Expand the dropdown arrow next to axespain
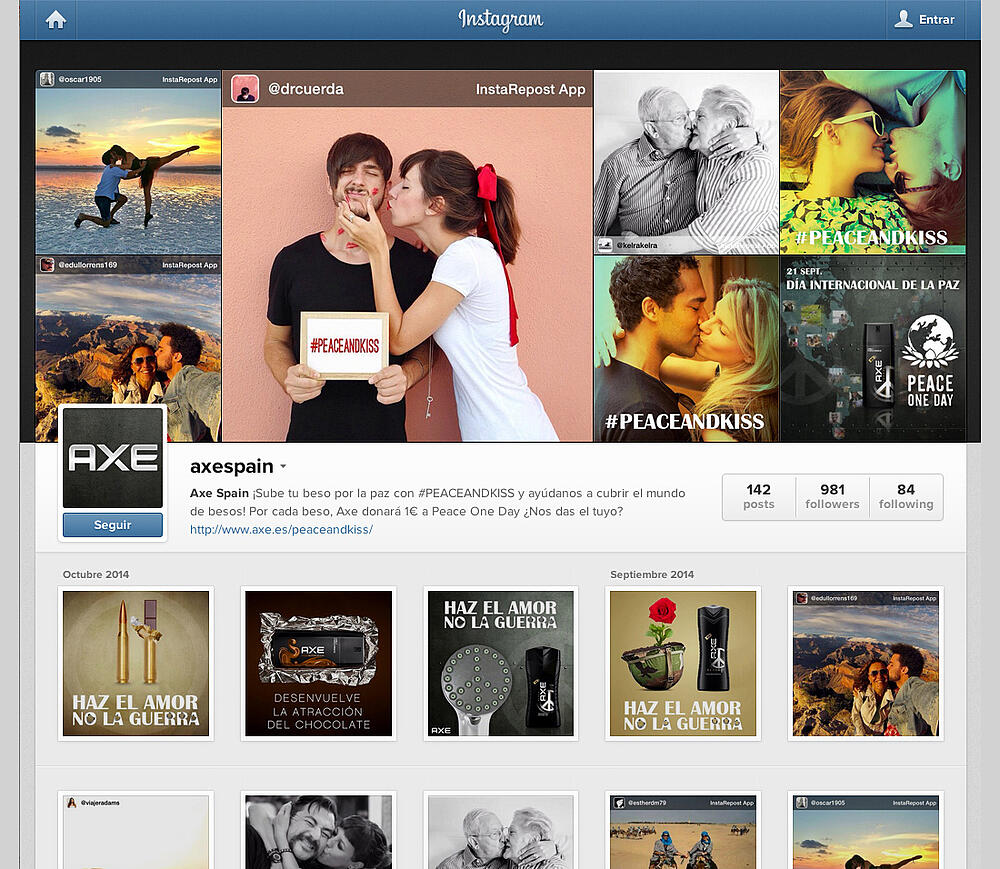 [283, 467]
